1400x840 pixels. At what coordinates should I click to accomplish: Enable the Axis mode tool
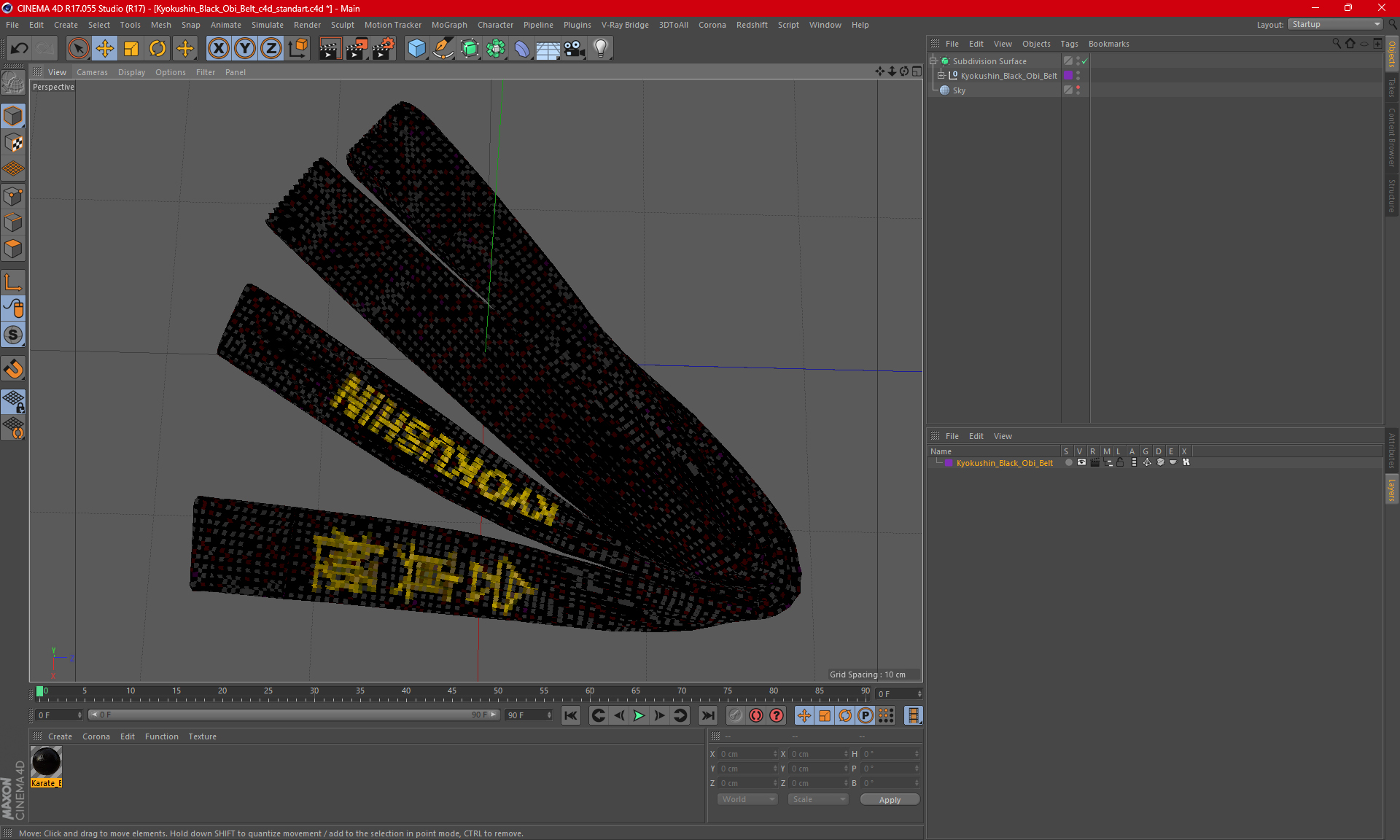pyautogui.click(x=13, y=282)
